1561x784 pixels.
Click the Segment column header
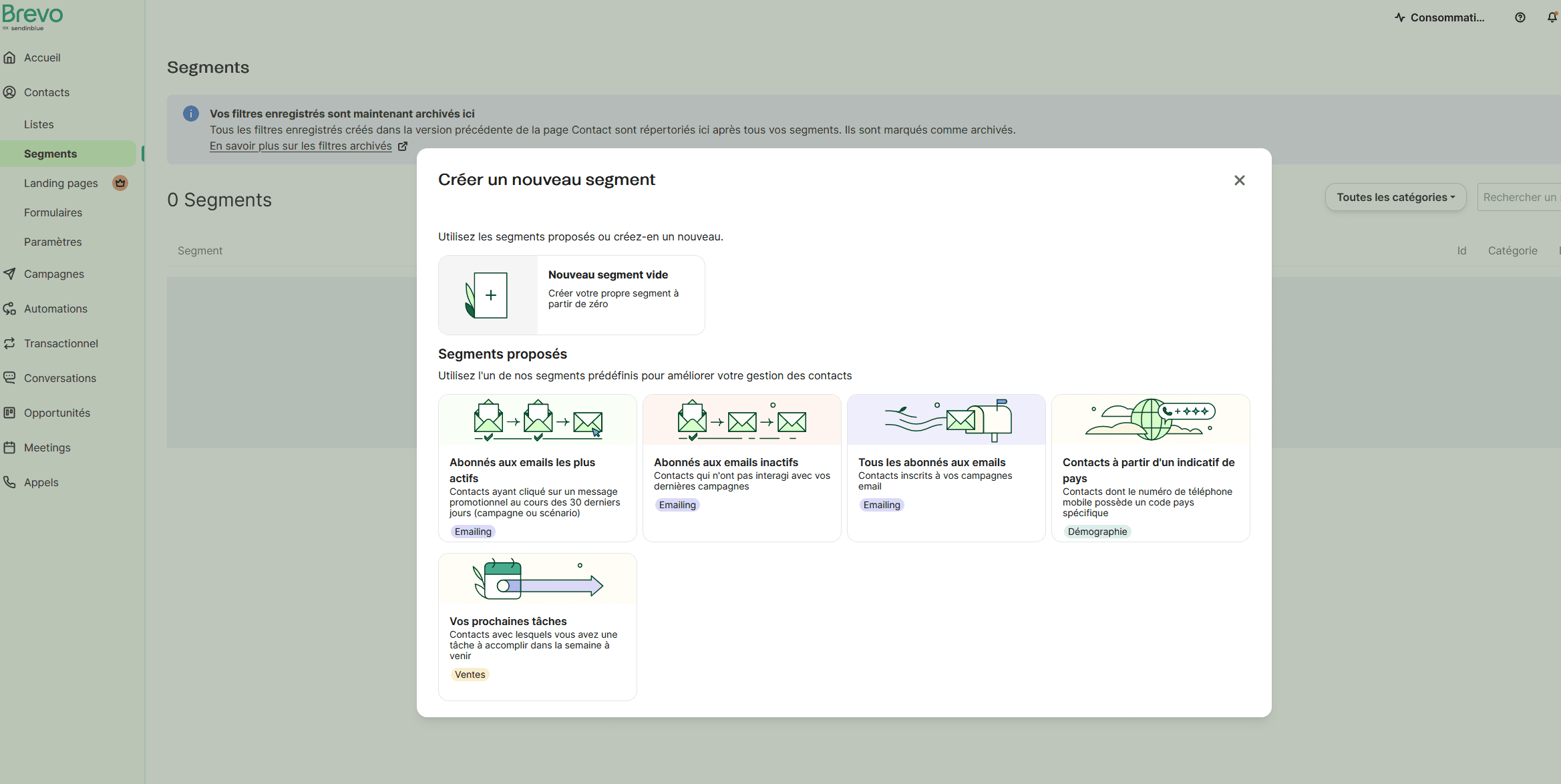tap(200, 250)
